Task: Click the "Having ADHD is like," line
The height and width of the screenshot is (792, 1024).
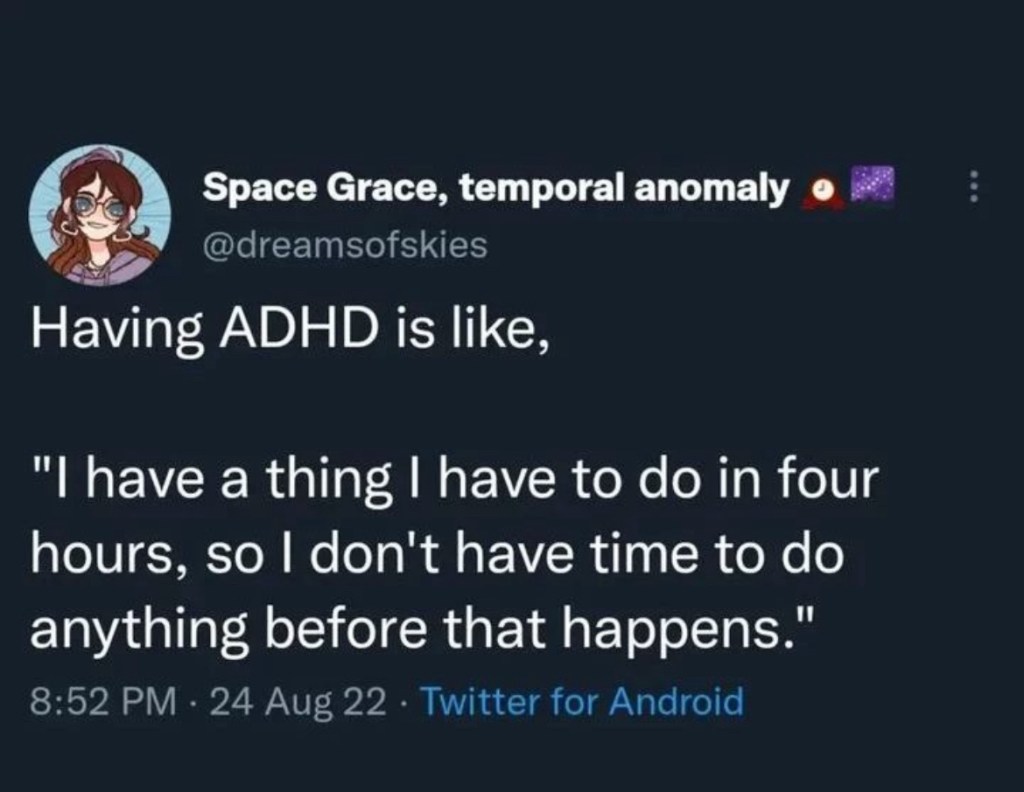Action: [288, 328]
